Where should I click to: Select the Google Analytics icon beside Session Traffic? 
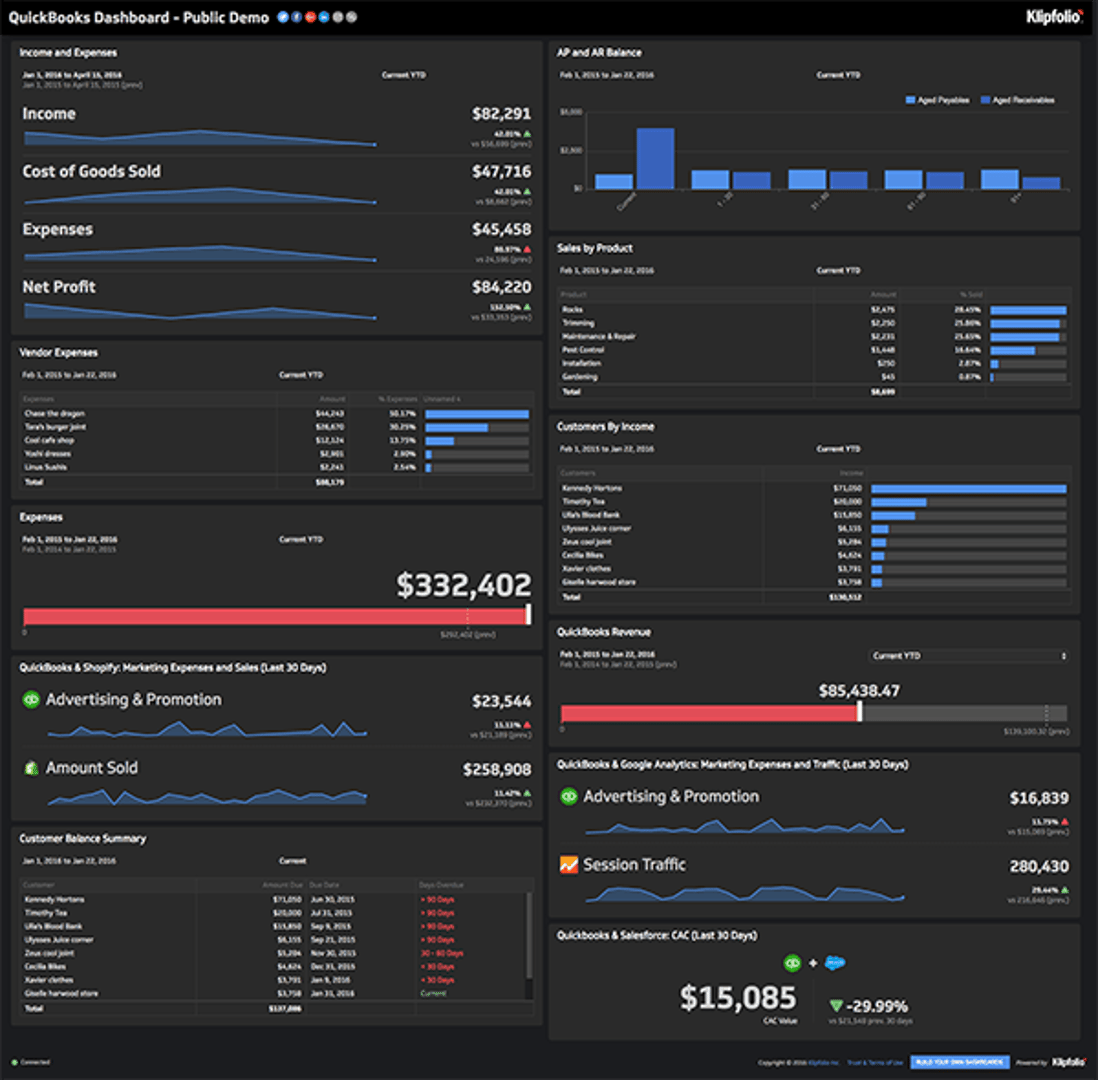point(567,864)
